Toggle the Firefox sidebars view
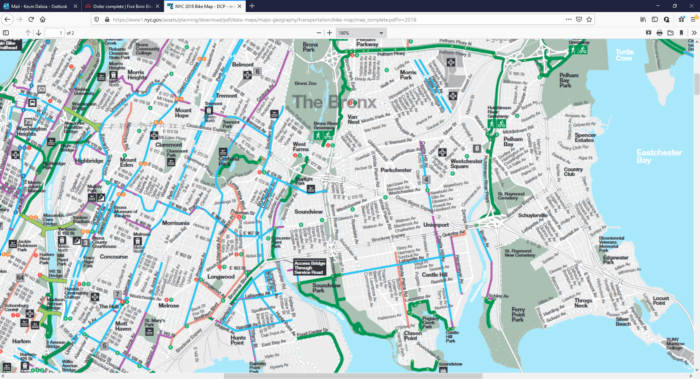 click(654, 19)
